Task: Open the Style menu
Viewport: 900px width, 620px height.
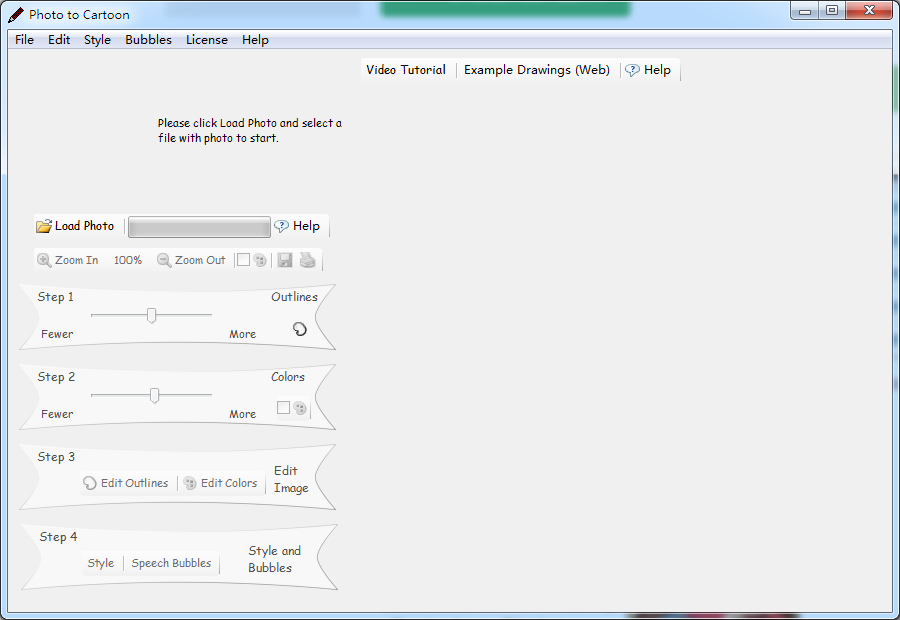Action: [98, 40]
